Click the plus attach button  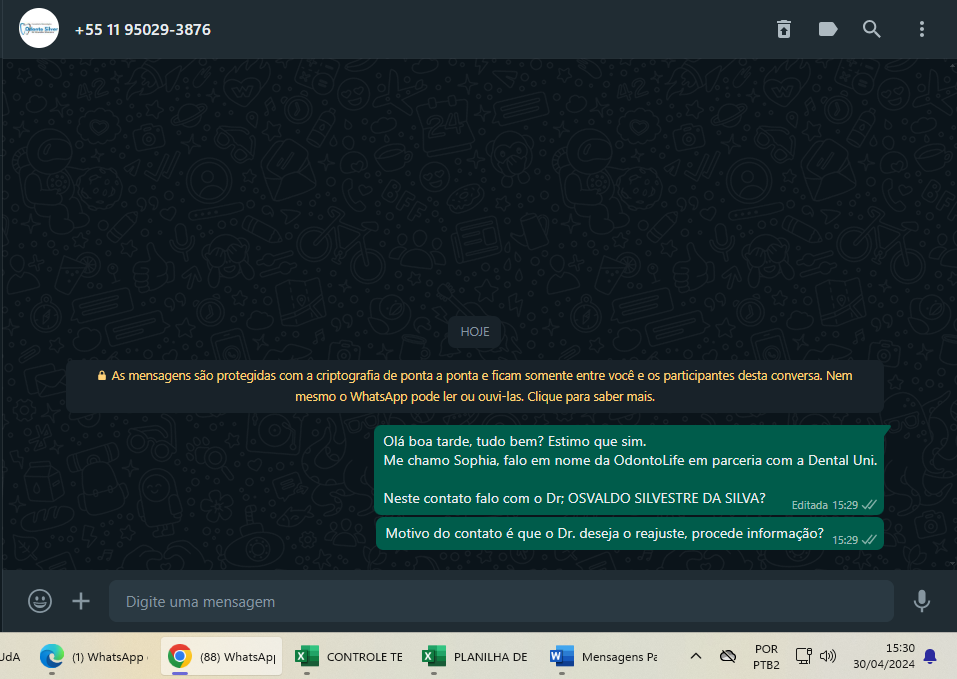tap(81, 601)
